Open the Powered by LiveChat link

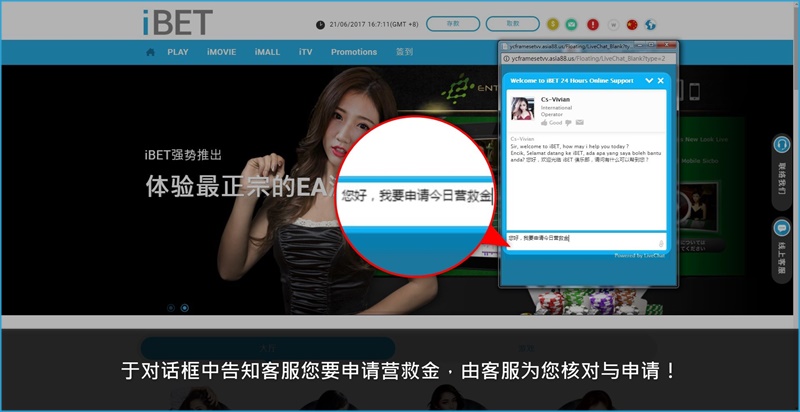pyautogui.click(x=639, y=255)
